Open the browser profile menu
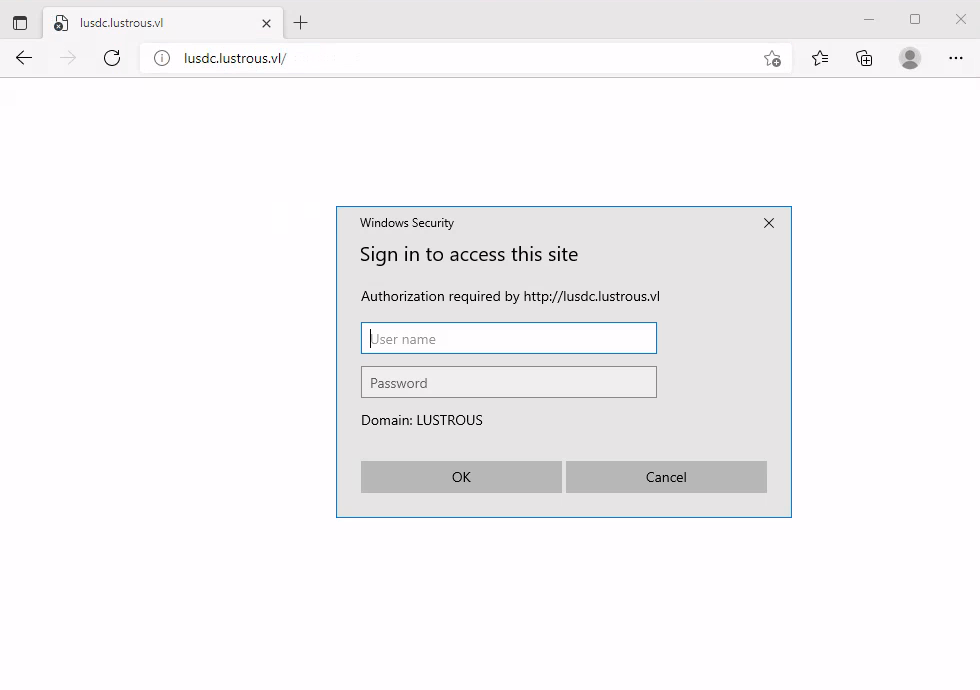Viewport: 980px width, 690px height. pos(910,58)
